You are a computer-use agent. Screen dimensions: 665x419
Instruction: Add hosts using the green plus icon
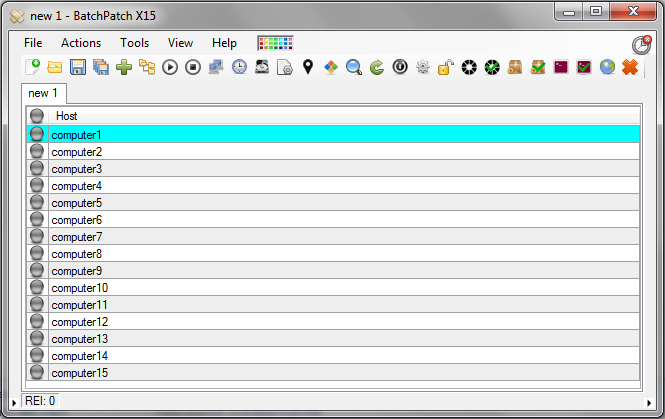[x=124, y=67]
